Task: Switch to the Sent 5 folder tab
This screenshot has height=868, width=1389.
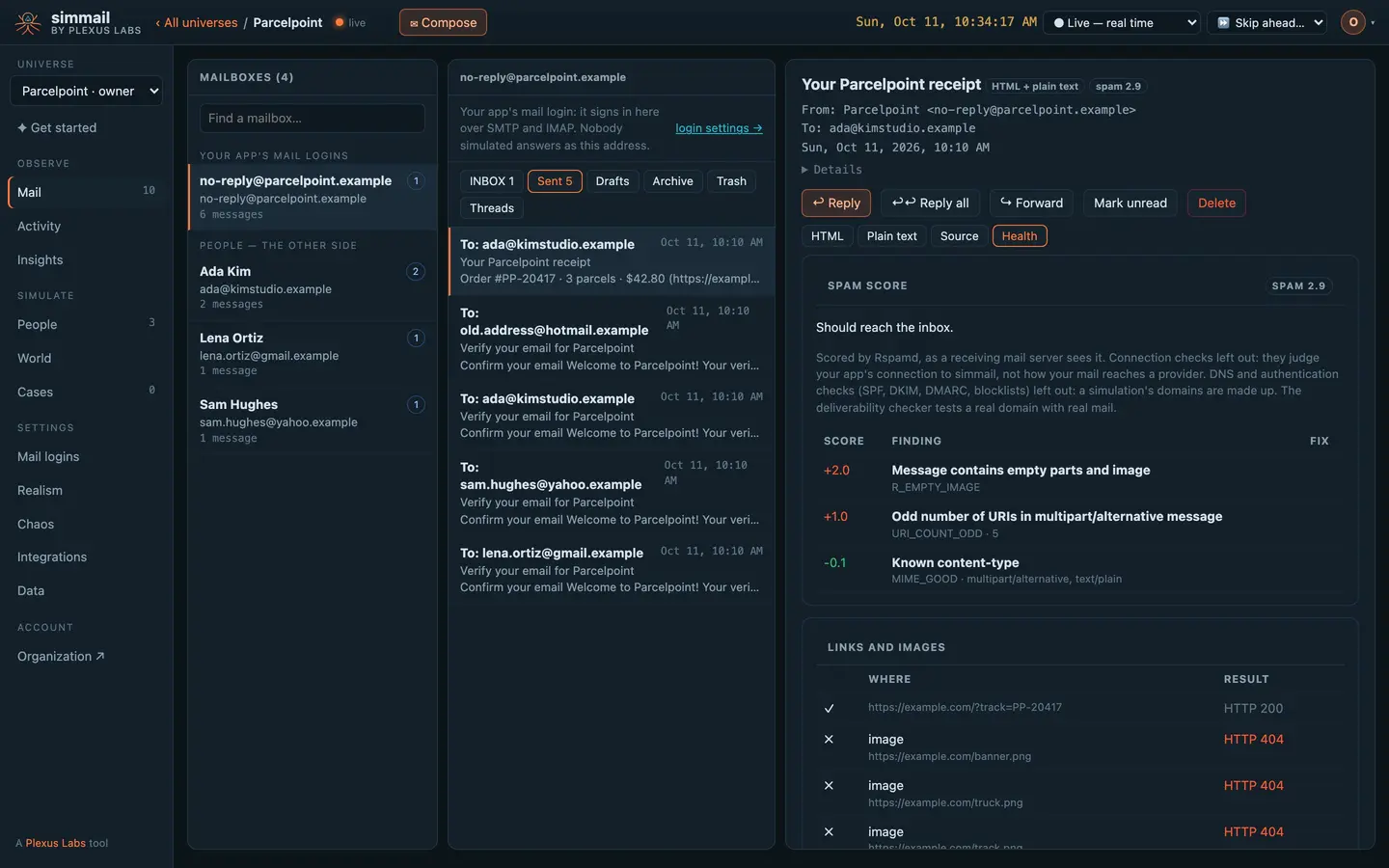Action: click(555, 181)
